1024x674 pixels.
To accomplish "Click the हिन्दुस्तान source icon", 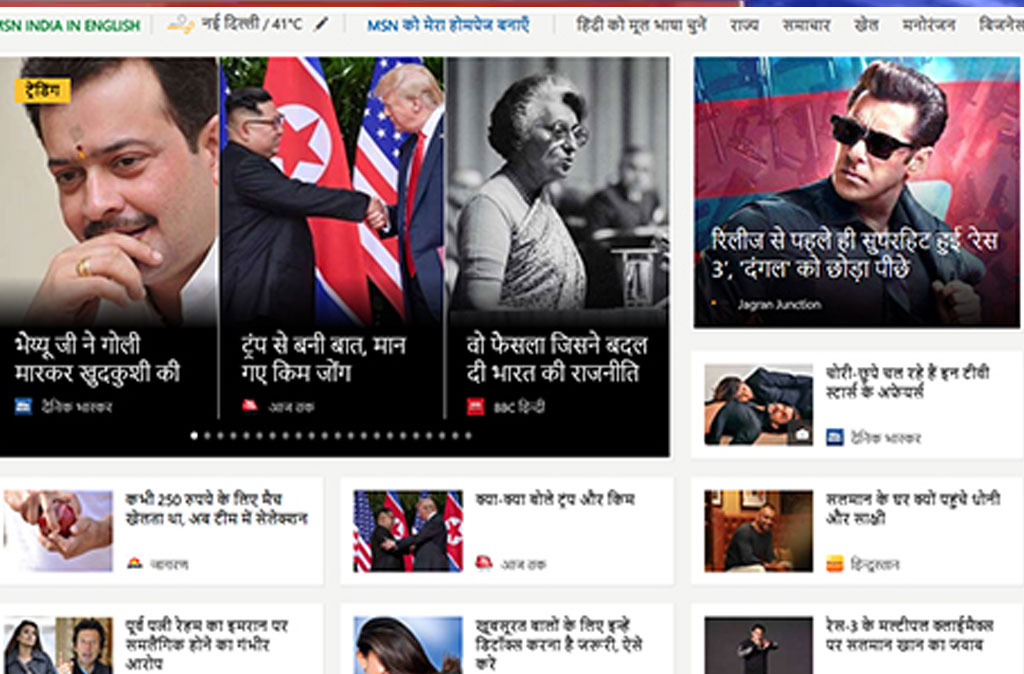I will [835, 564].
